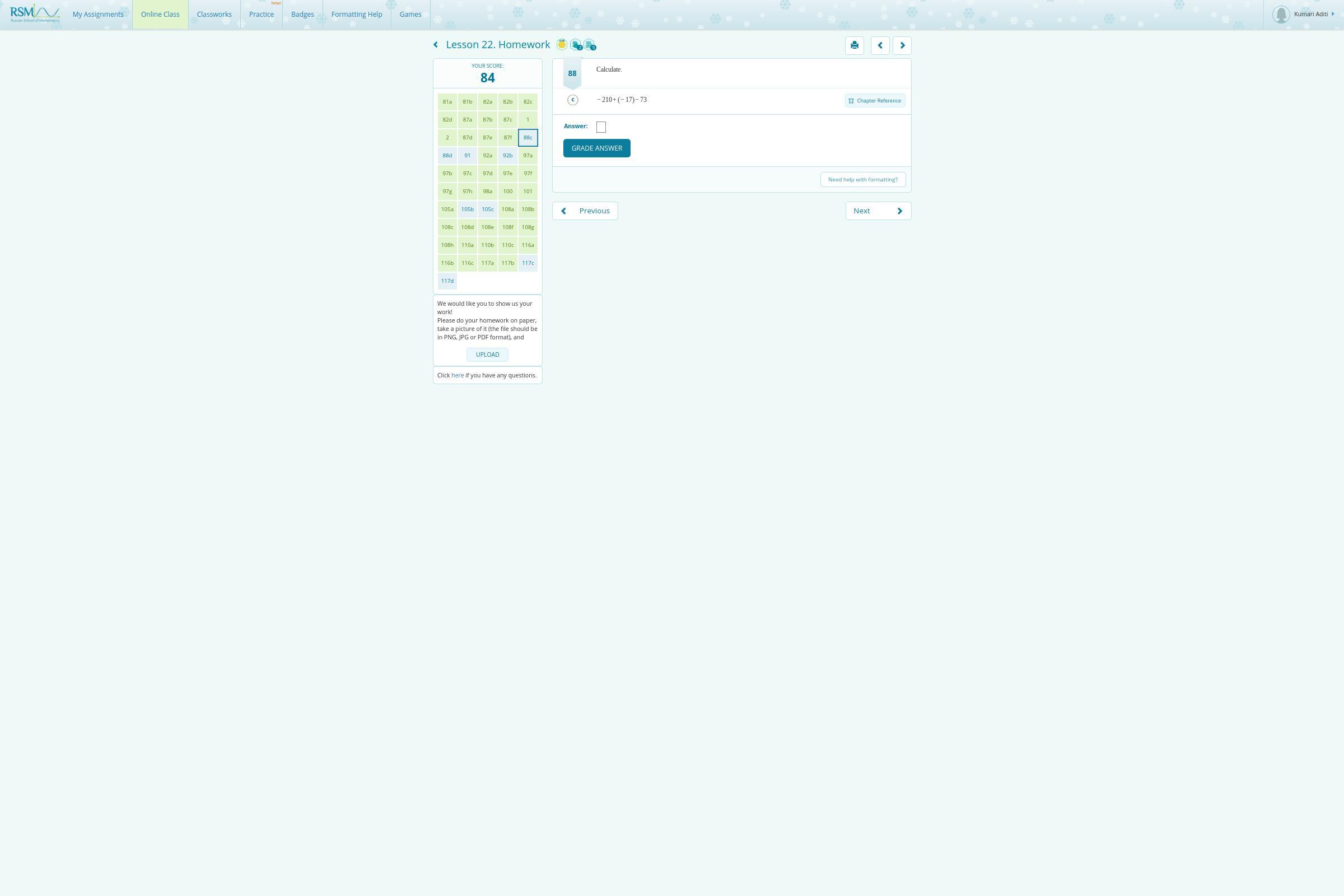Click the gold medal badge icon
Image resolution: width=1344 pixels, height=896 pixels.
(562, 45)
